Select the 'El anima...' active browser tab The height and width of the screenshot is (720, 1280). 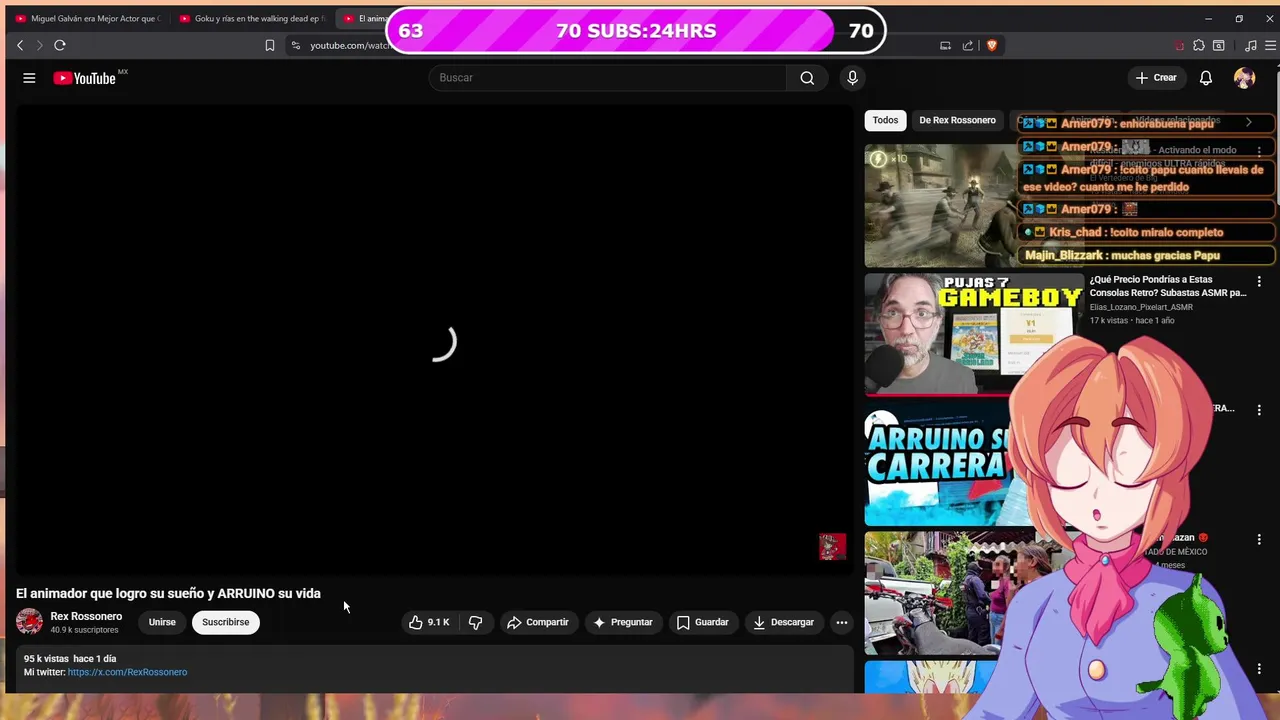(365, 18)
